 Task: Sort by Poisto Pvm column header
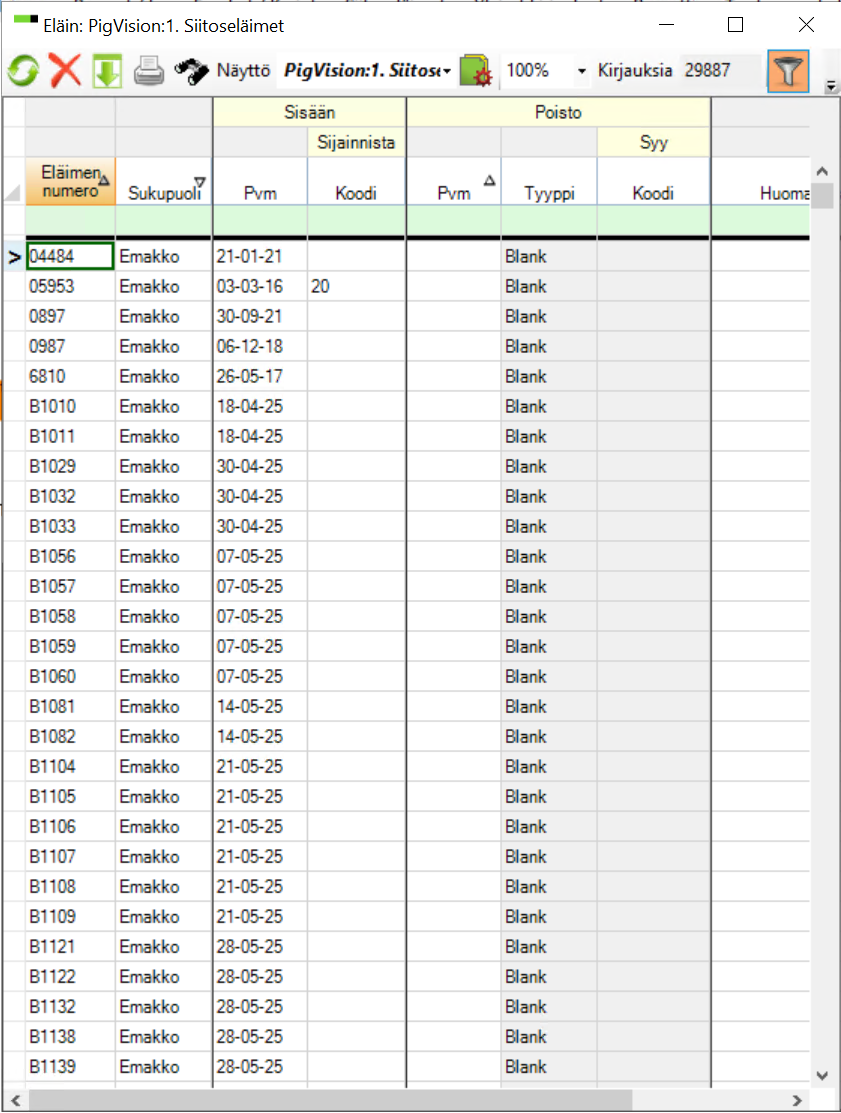point(454,182)
